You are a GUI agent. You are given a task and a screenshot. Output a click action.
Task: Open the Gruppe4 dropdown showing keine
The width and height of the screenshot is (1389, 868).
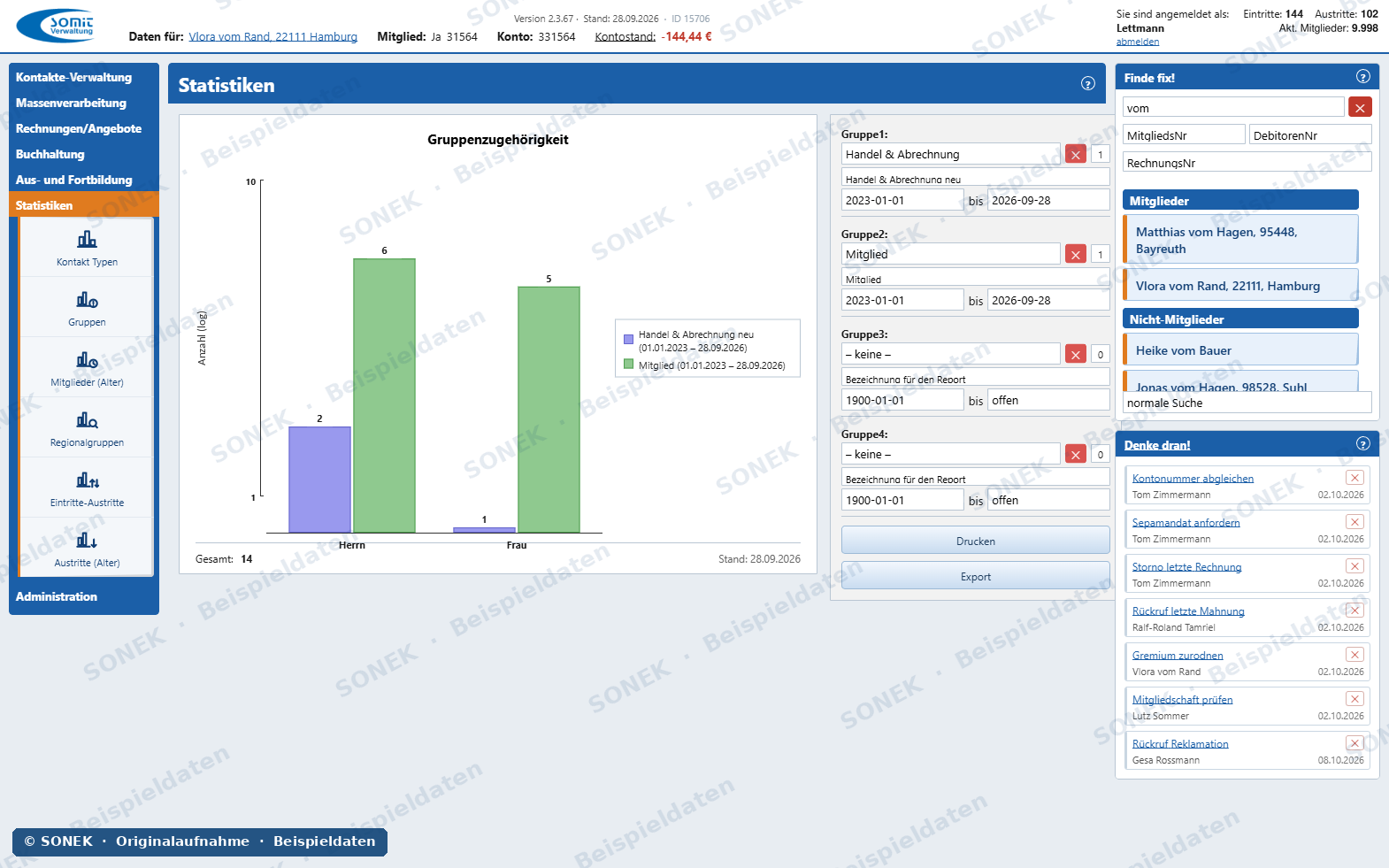point(951,454)
